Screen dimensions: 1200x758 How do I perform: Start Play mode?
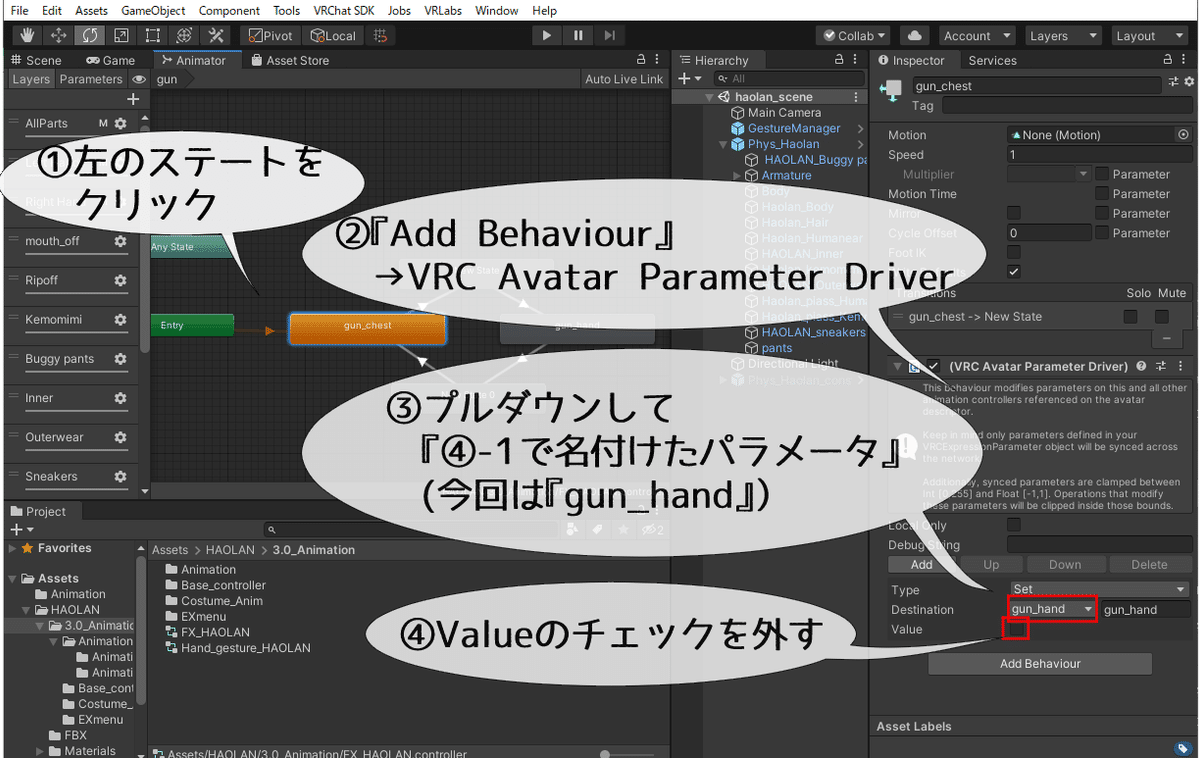tap(546, 35)
